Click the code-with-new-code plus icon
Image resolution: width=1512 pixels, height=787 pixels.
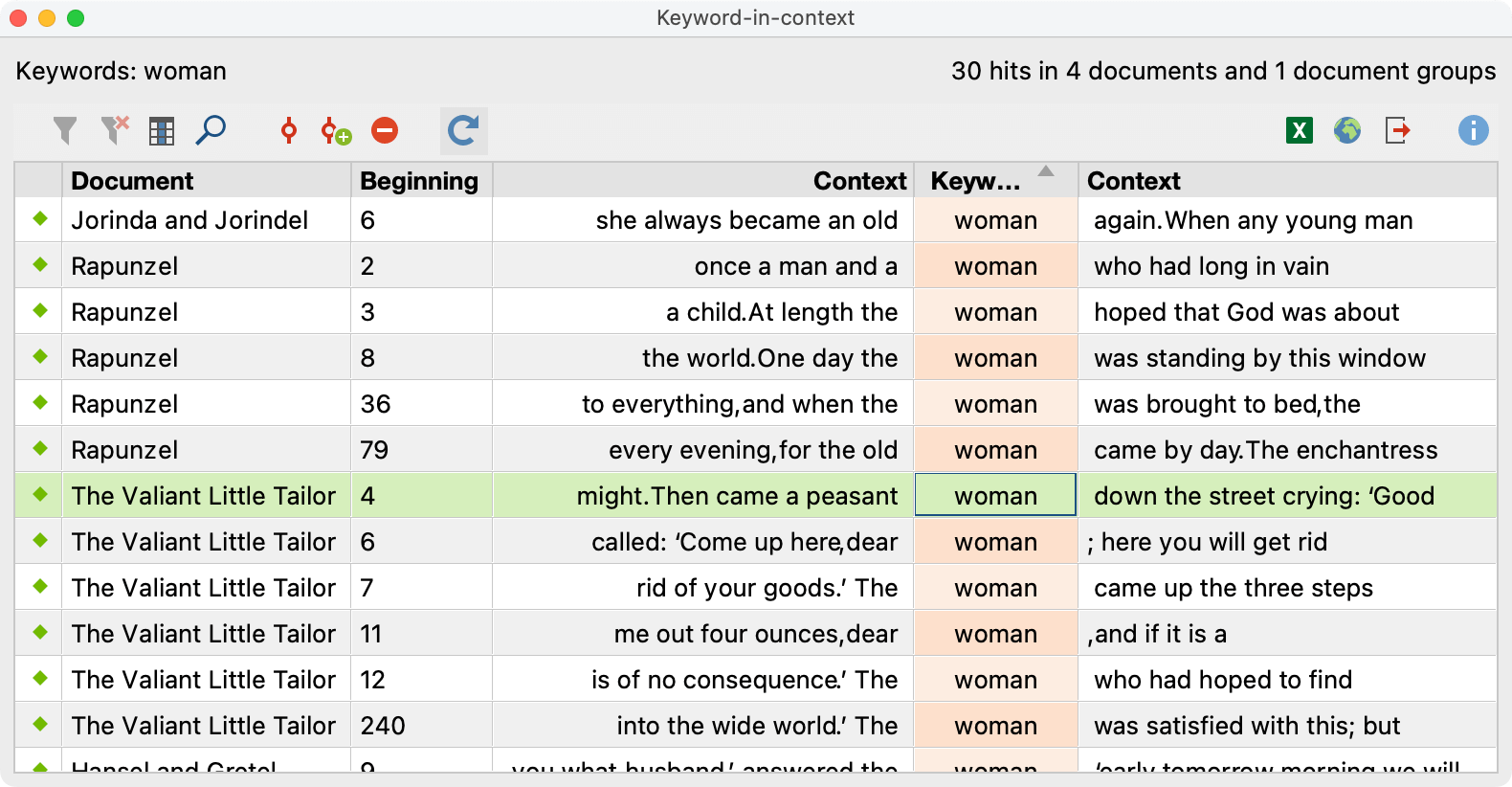pyautogui.click(x=336, y=131)
